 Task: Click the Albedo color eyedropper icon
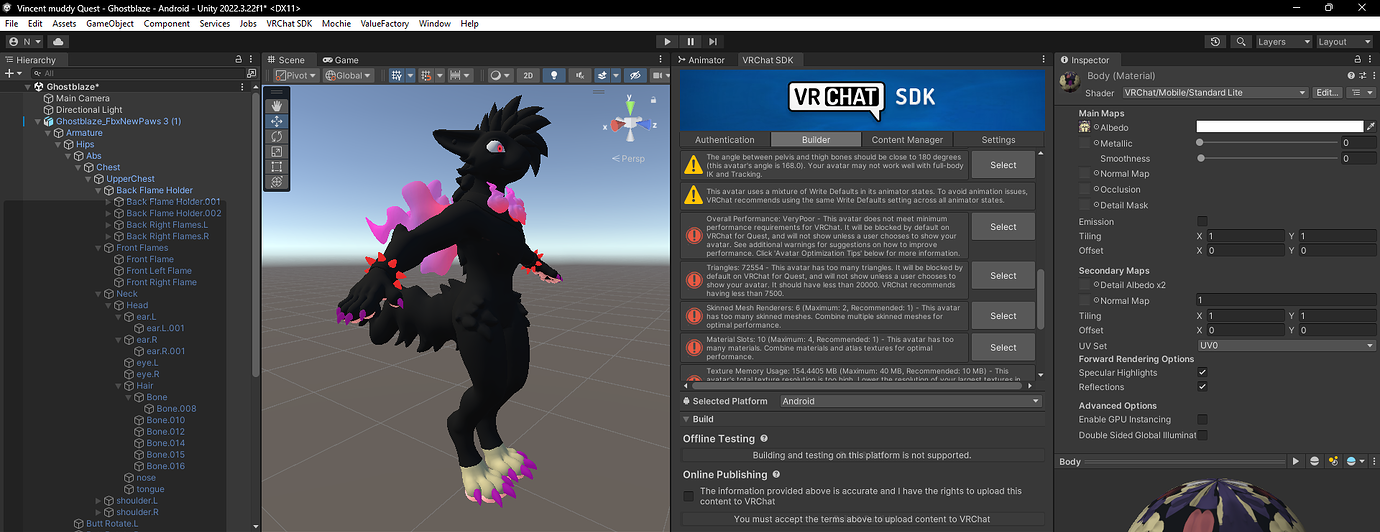point(1371,127)
